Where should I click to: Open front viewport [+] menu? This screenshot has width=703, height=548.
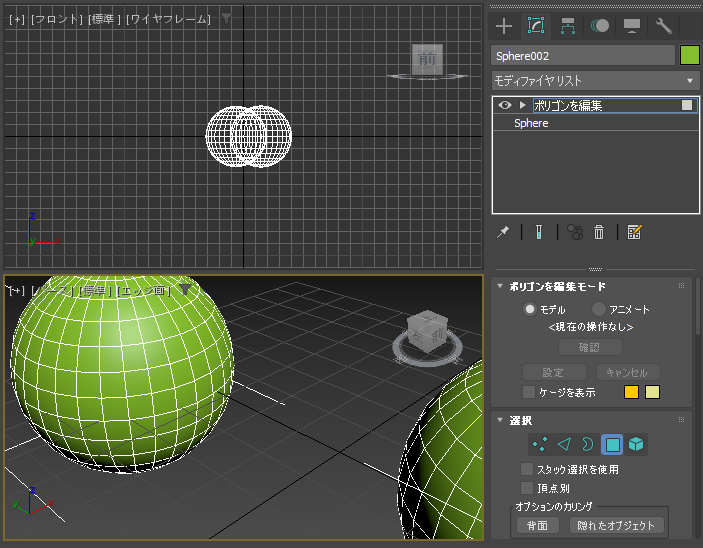point(17,19)
